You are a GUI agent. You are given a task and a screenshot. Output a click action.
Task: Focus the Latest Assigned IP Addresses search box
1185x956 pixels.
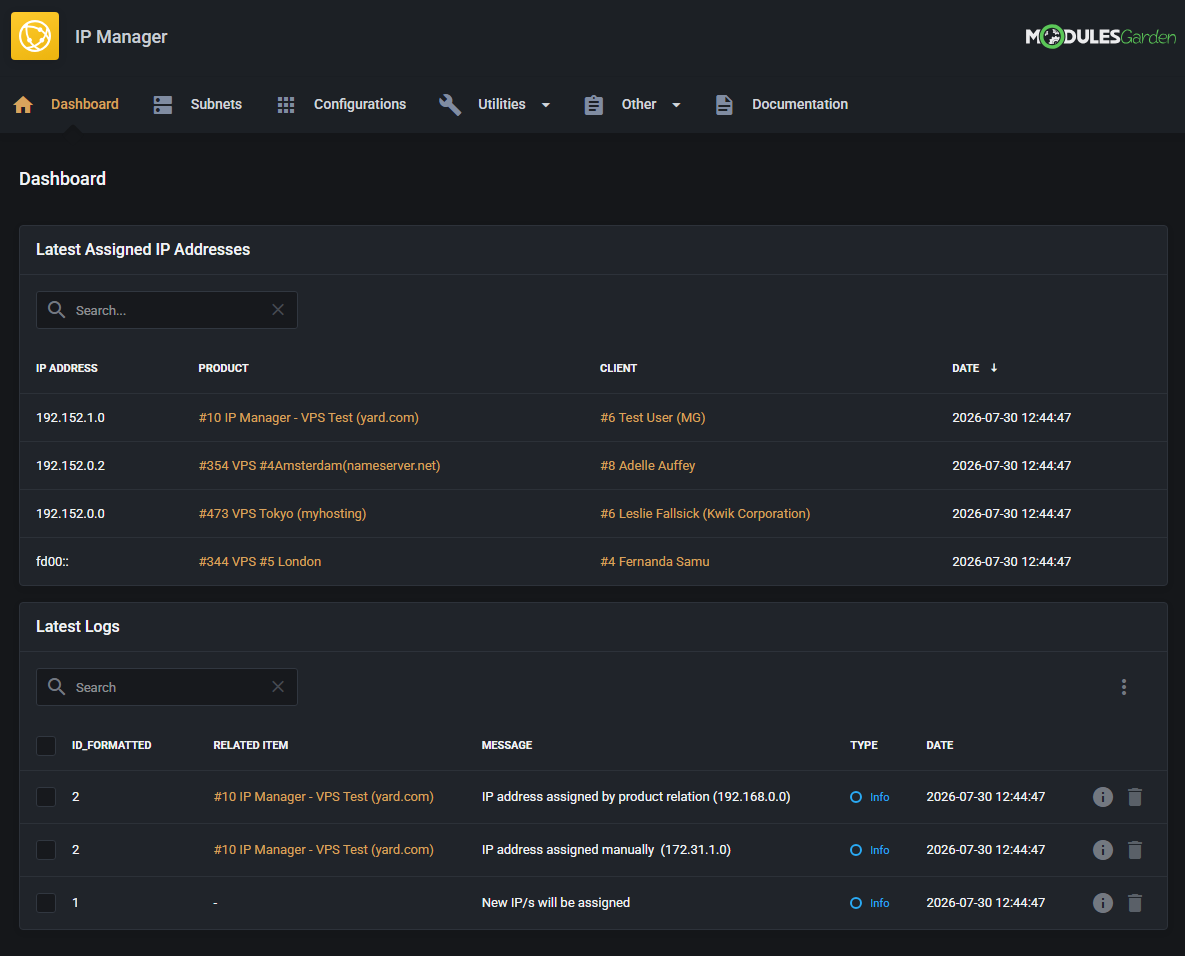(x=166, y=310)
